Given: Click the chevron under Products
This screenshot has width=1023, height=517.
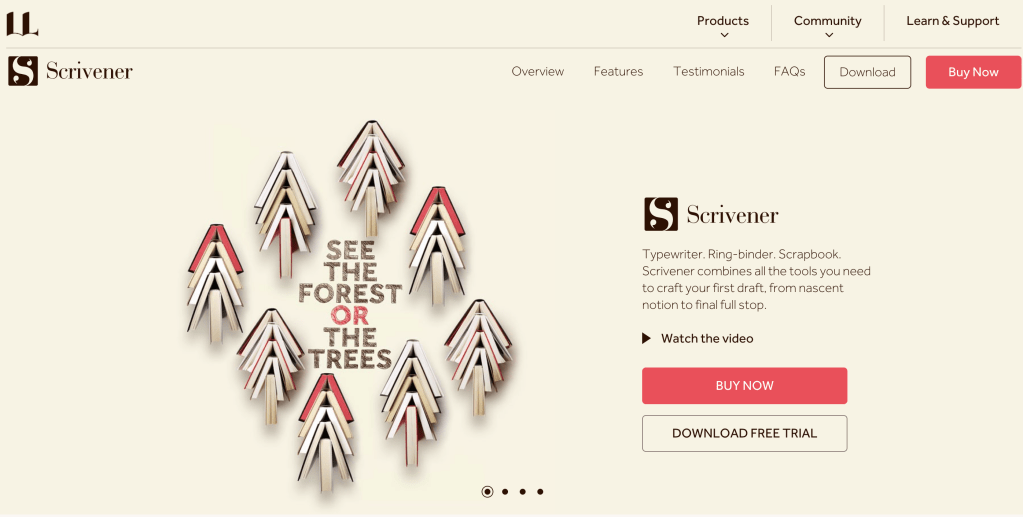Looking at the screenshot, I should (x=724, y=35).
